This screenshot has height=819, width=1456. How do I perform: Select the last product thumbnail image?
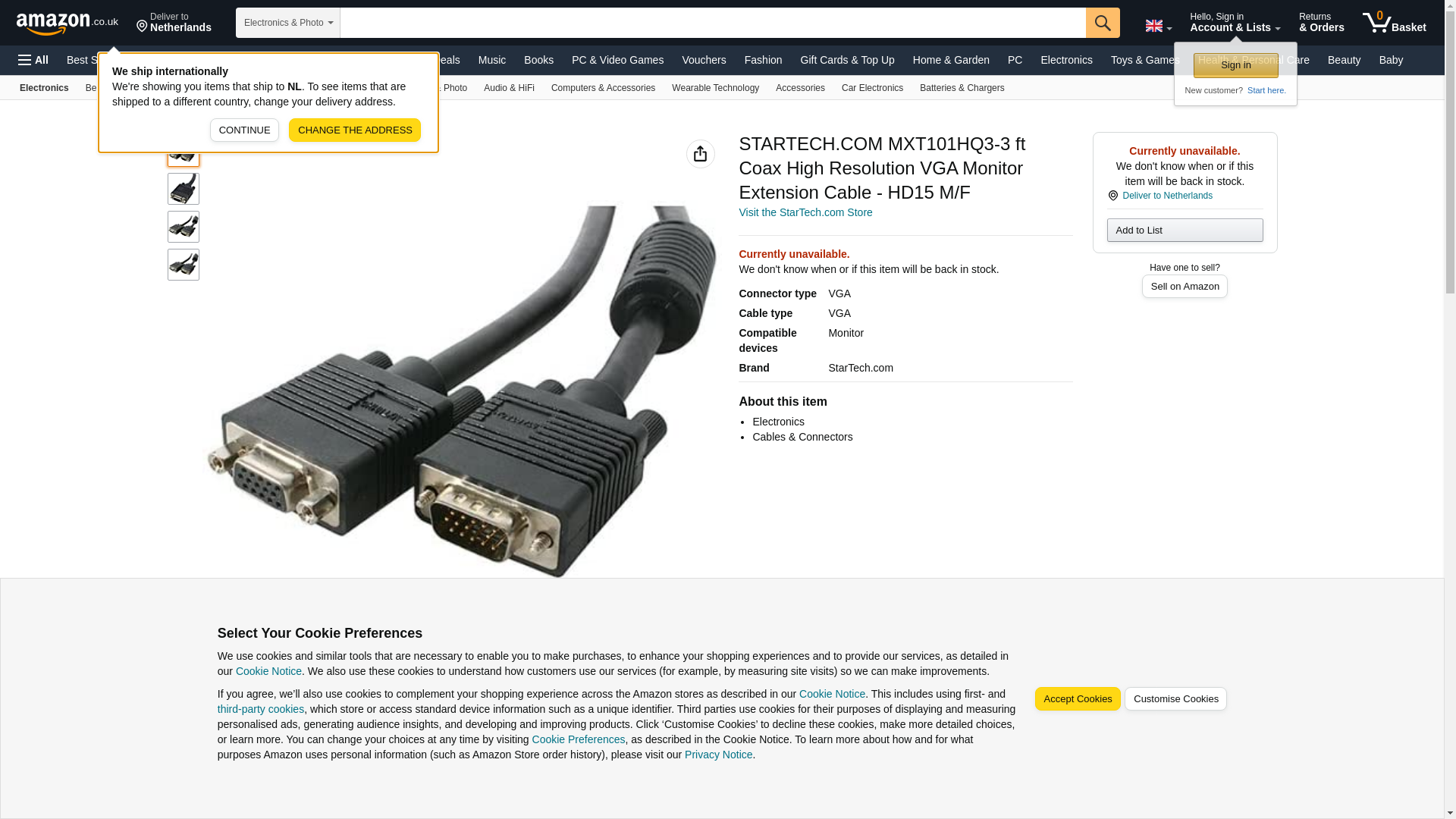click(x=184, y=265)
